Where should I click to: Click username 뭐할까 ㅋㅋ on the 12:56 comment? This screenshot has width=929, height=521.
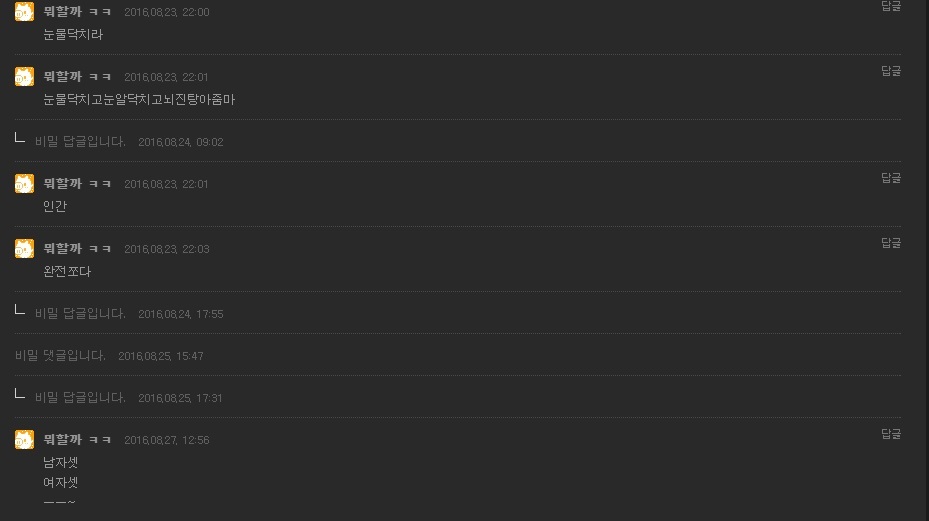pyautogui.click(x=77, y=440)
